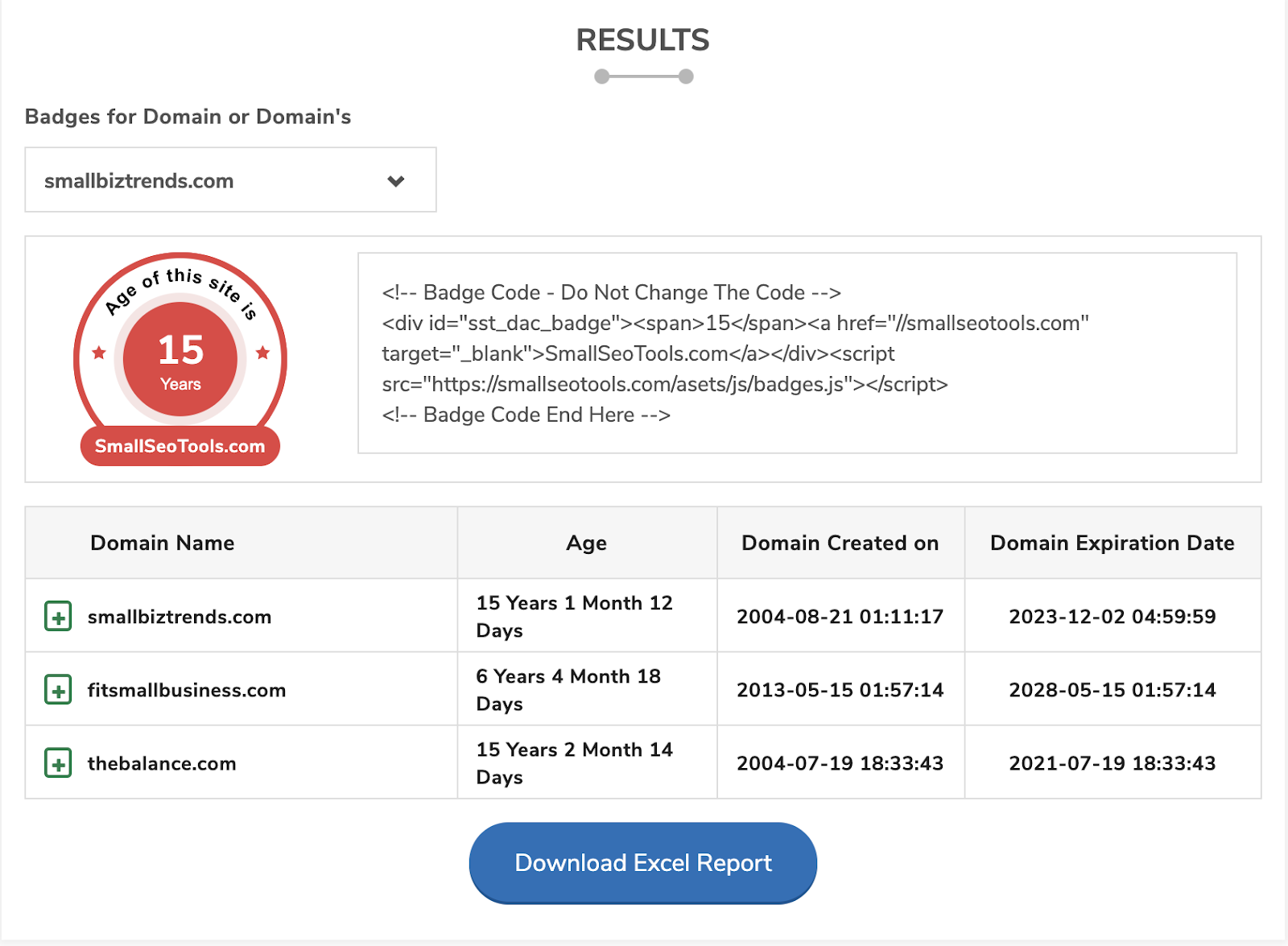Expand the thebalance.com row details
Viewport: 1288px width, 946px height.
click(x=58, y=763)
